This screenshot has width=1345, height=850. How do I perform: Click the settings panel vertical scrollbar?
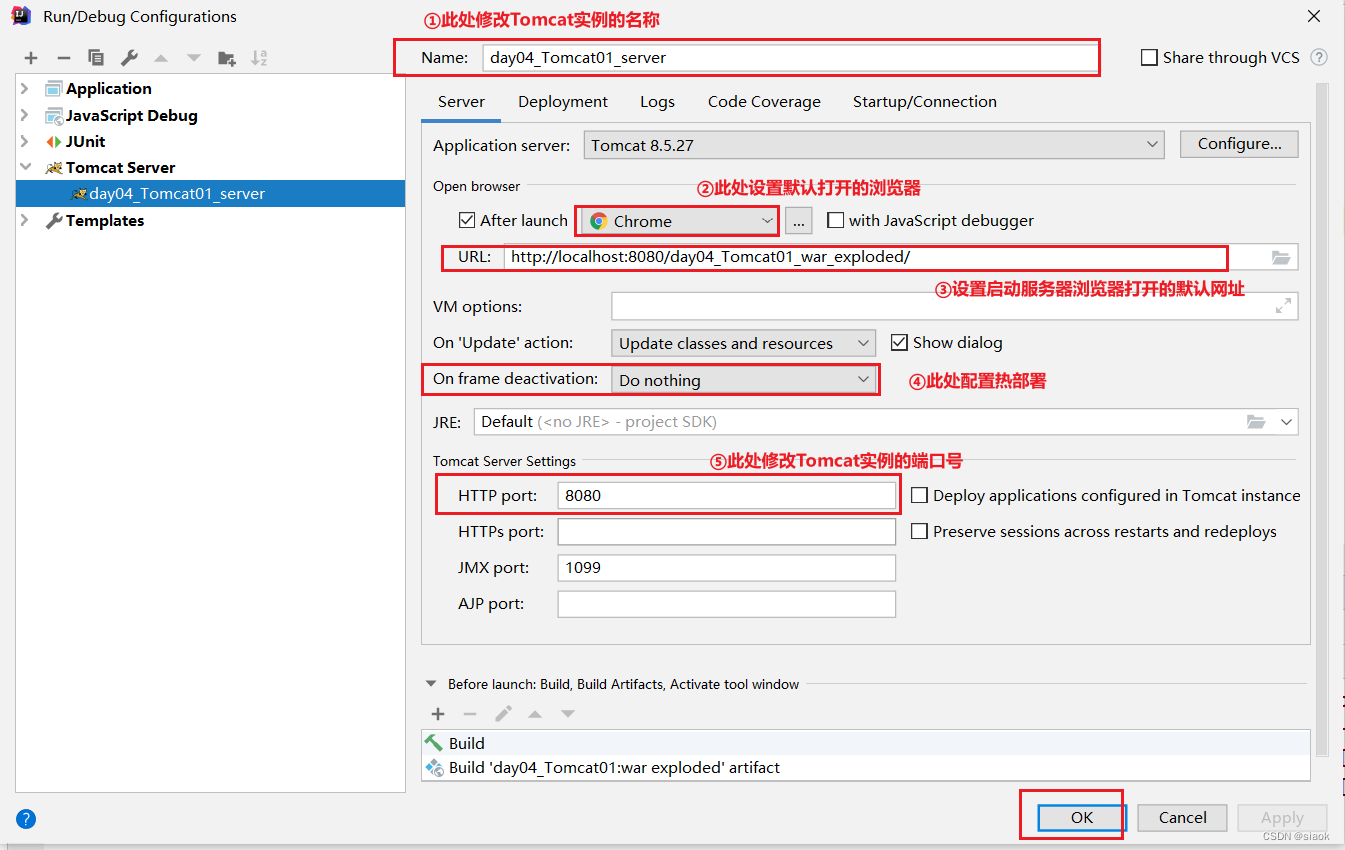(1322, 420)
